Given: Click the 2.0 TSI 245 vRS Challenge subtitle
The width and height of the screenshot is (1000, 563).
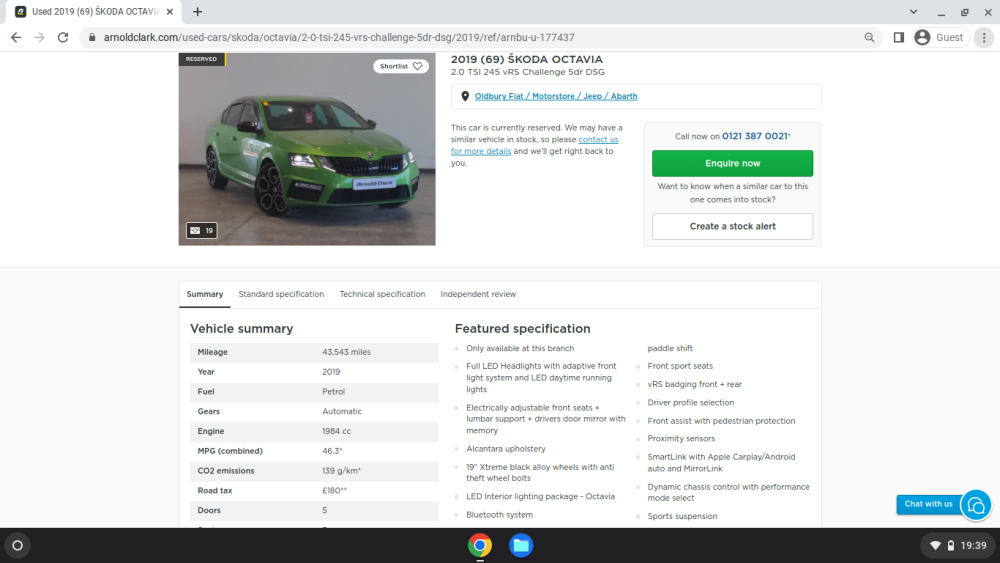Looking at the screenshot, I should pos(528,72).
